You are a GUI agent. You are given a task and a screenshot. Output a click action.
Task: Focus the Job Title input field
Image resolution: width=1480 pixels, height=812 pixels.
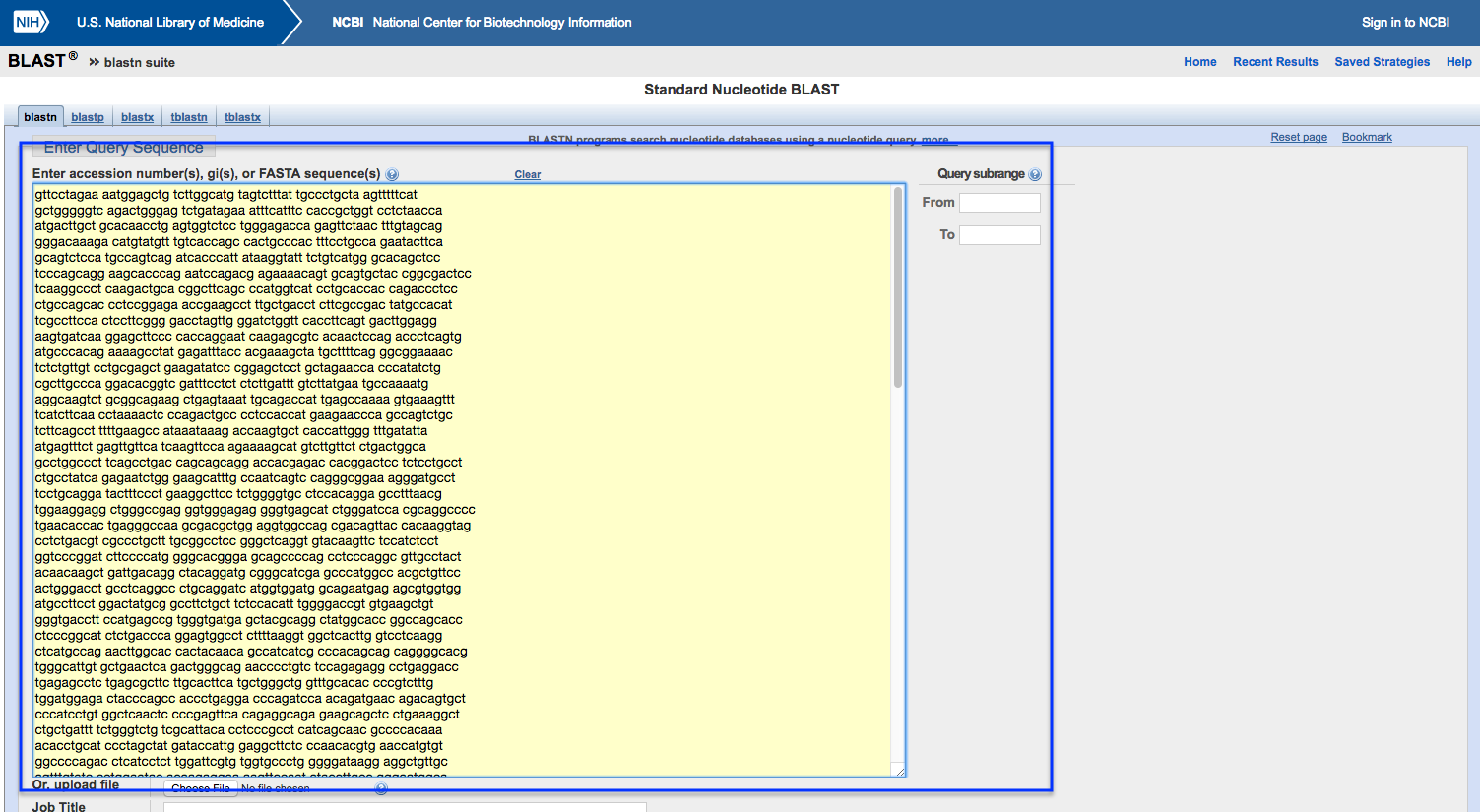405,807
